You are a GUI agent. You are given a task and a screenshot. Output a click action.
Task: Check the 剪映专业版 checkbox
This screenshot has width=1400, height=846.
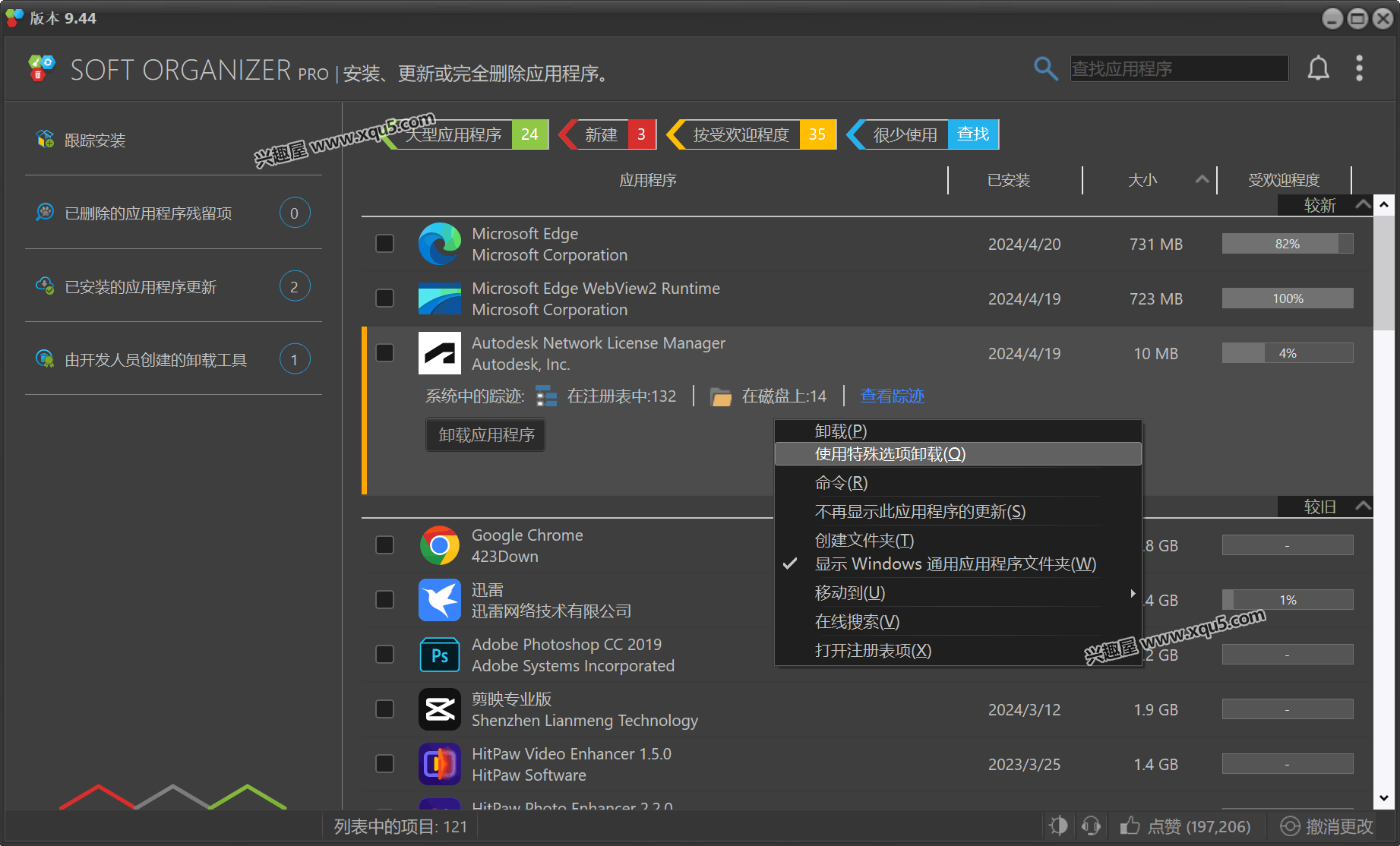click(385, 709)
